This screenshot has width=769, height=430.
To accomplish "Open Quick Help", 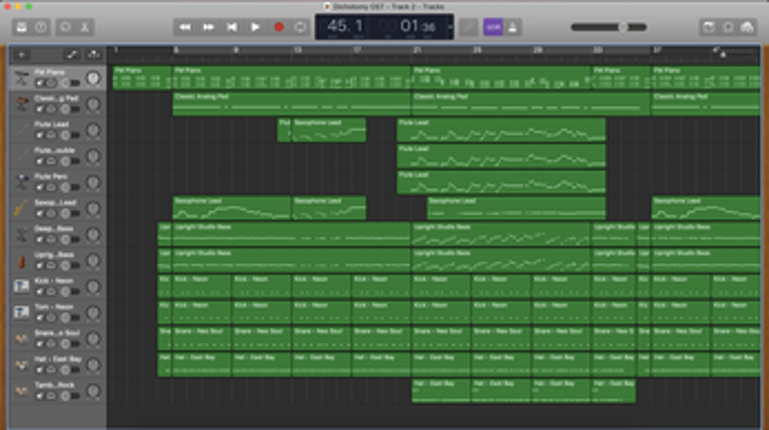I will click(41, 27).
